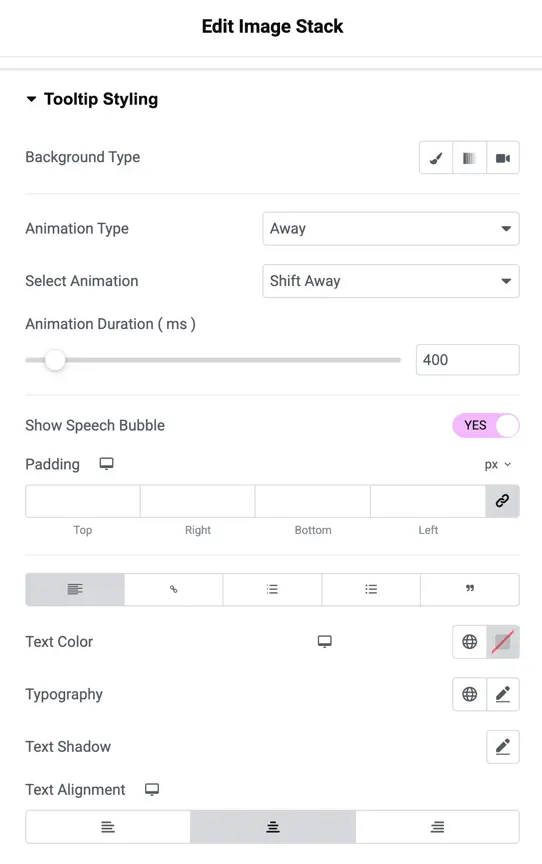542x864 pixels.
Task: Change padding px unit selector
Action: point(498,465)
